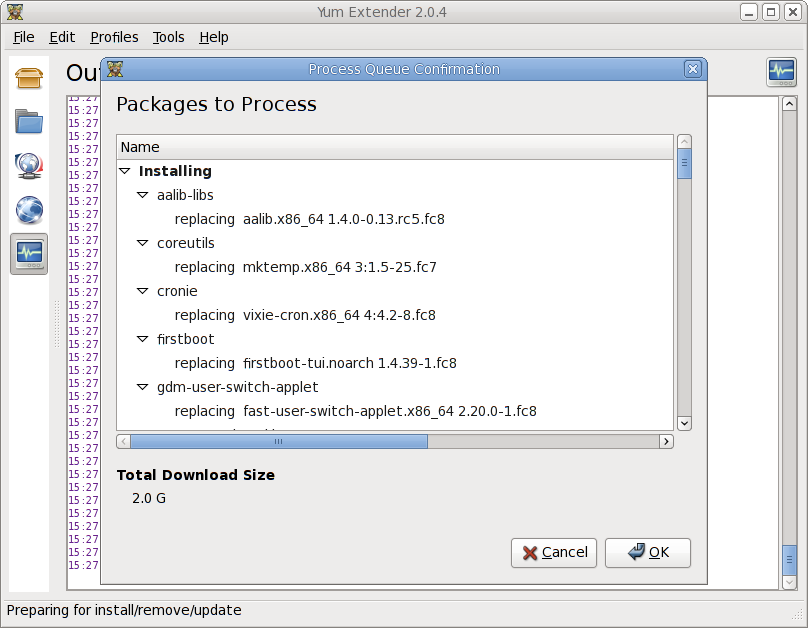Confirm with the OK button

(x=648, y=553)
